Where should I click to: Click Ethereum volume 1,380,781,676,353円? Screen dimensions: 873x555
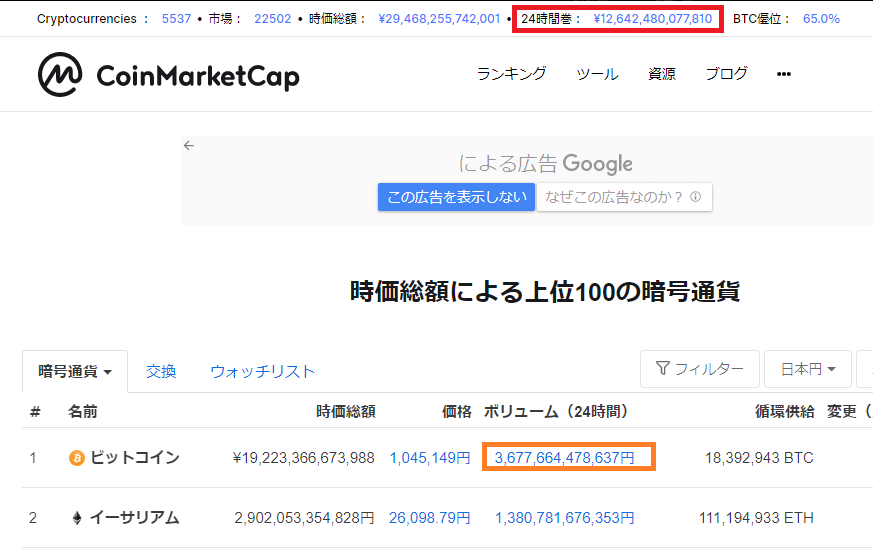click(x=565, y=518)
